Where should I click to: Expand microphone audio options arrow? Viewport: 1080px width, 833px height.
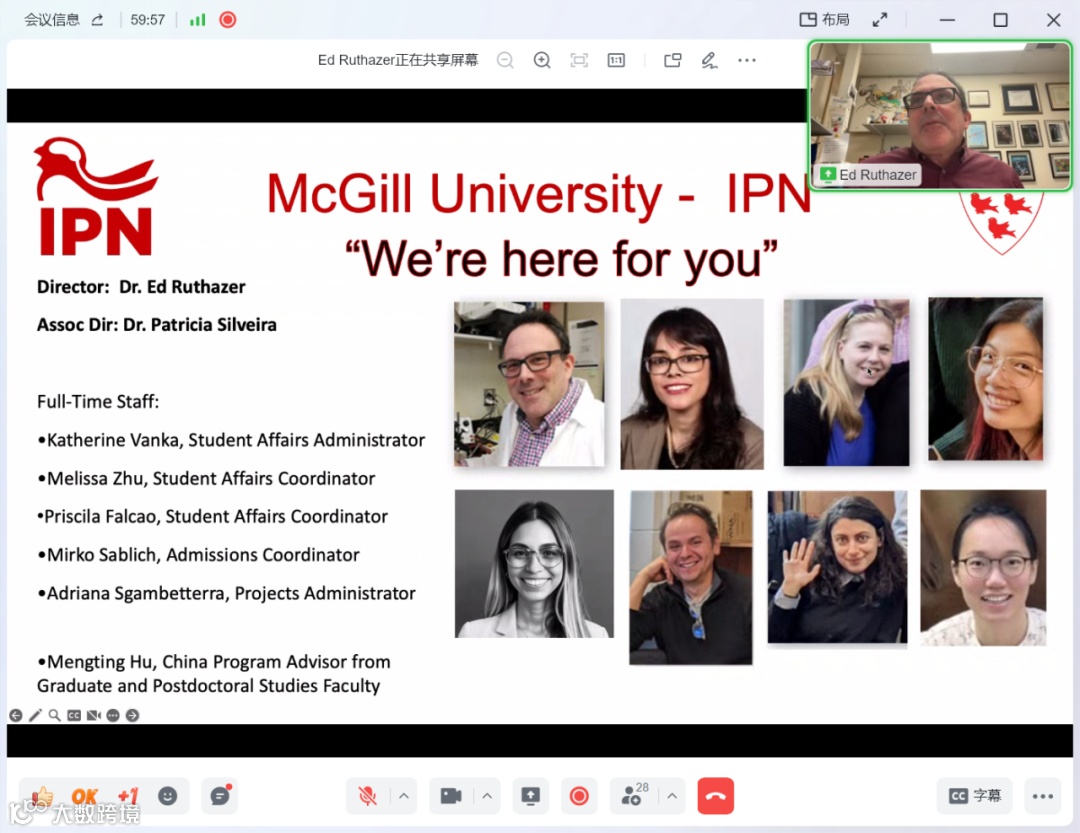[404, 796]
